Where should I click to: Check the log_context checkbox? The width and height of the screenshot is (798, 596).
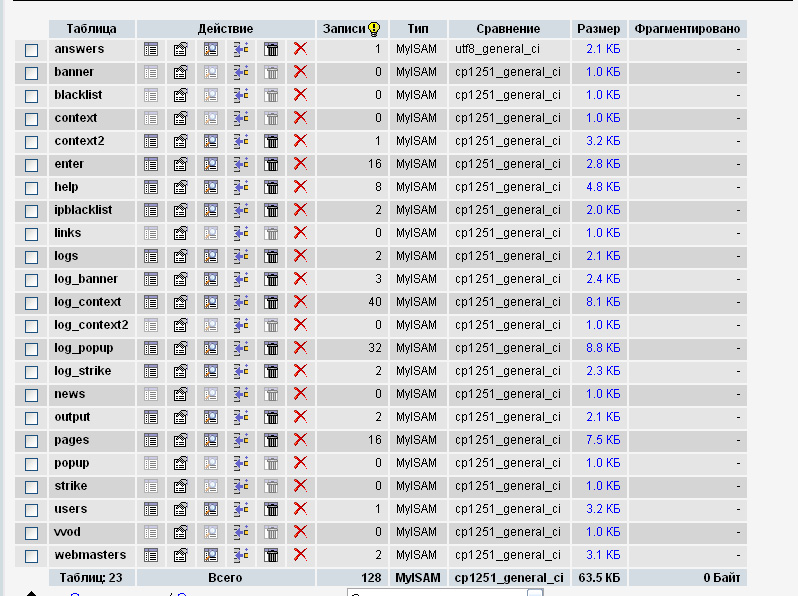32,303
